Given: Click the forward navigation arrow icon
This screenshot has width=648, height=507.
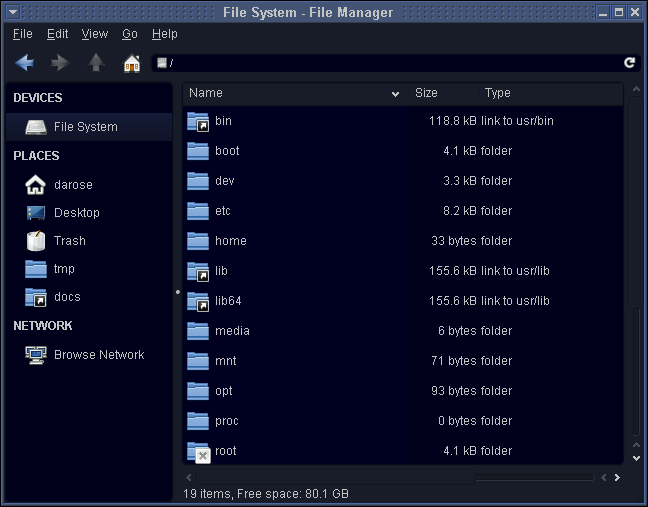Looking at the screenshot, I should pyautogui.click(x=60, y=63).
